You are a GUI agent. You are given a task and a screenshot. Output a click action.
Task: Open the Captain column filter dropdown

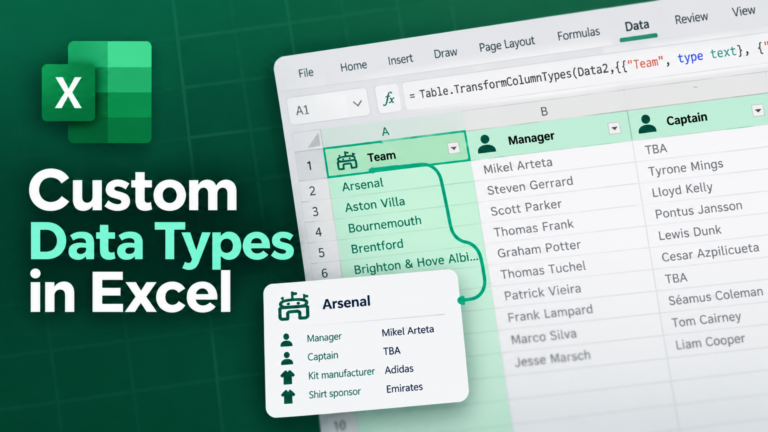click(x=758, y=111)
